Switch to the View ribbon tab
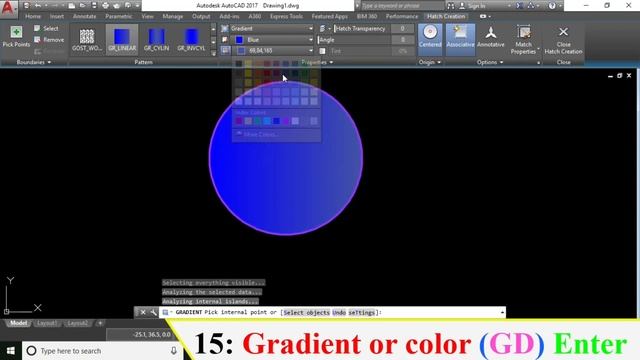This screenshot has height=360, width=640. [x=147, y=16]
